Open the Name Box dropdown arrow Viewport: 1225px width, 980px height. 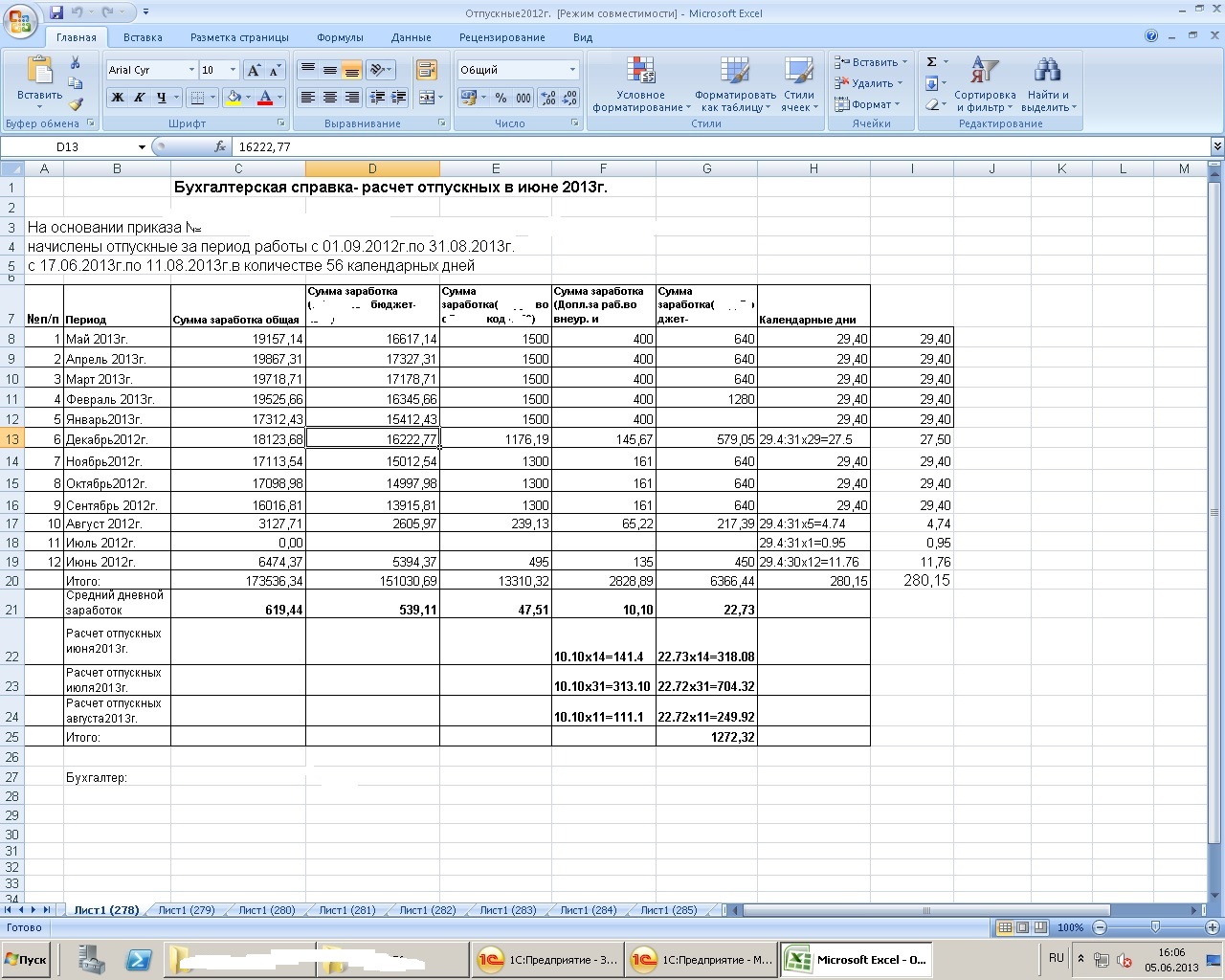tap(142, 146)
